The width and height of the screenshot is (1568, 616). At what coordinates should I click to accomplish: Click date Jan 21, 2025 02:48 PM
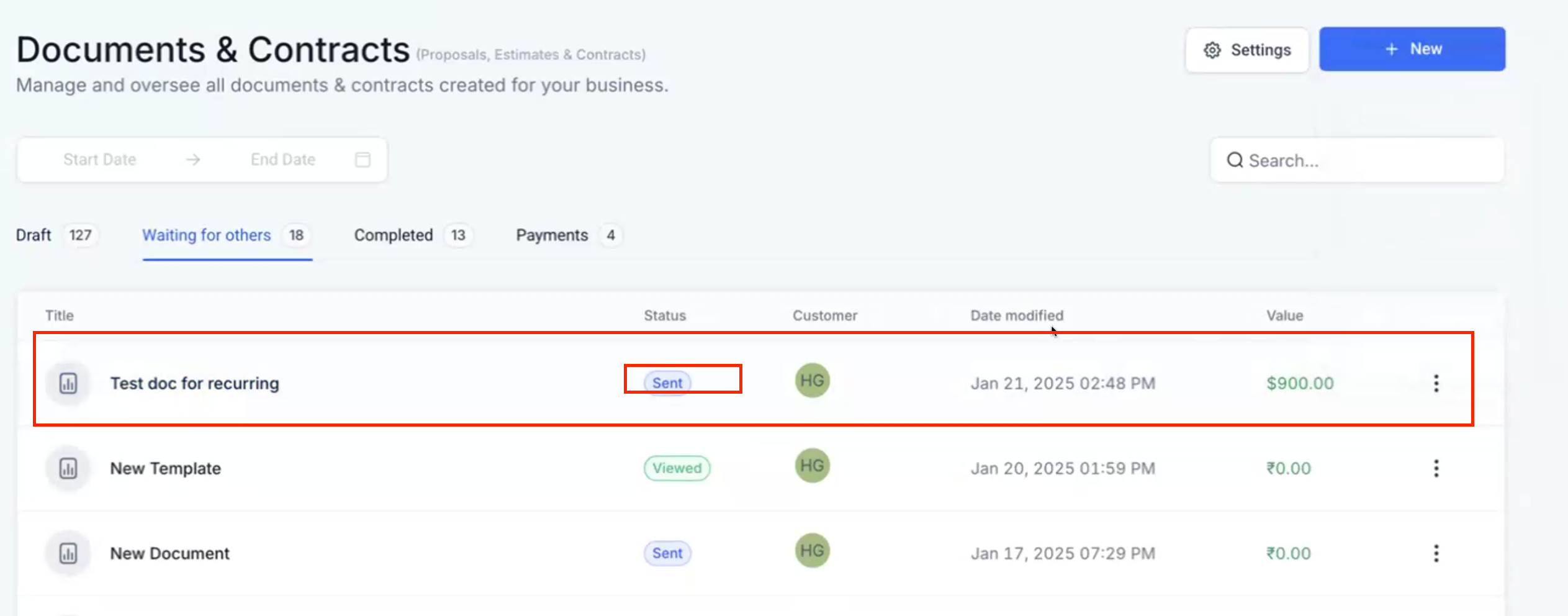click(1063, 383)
